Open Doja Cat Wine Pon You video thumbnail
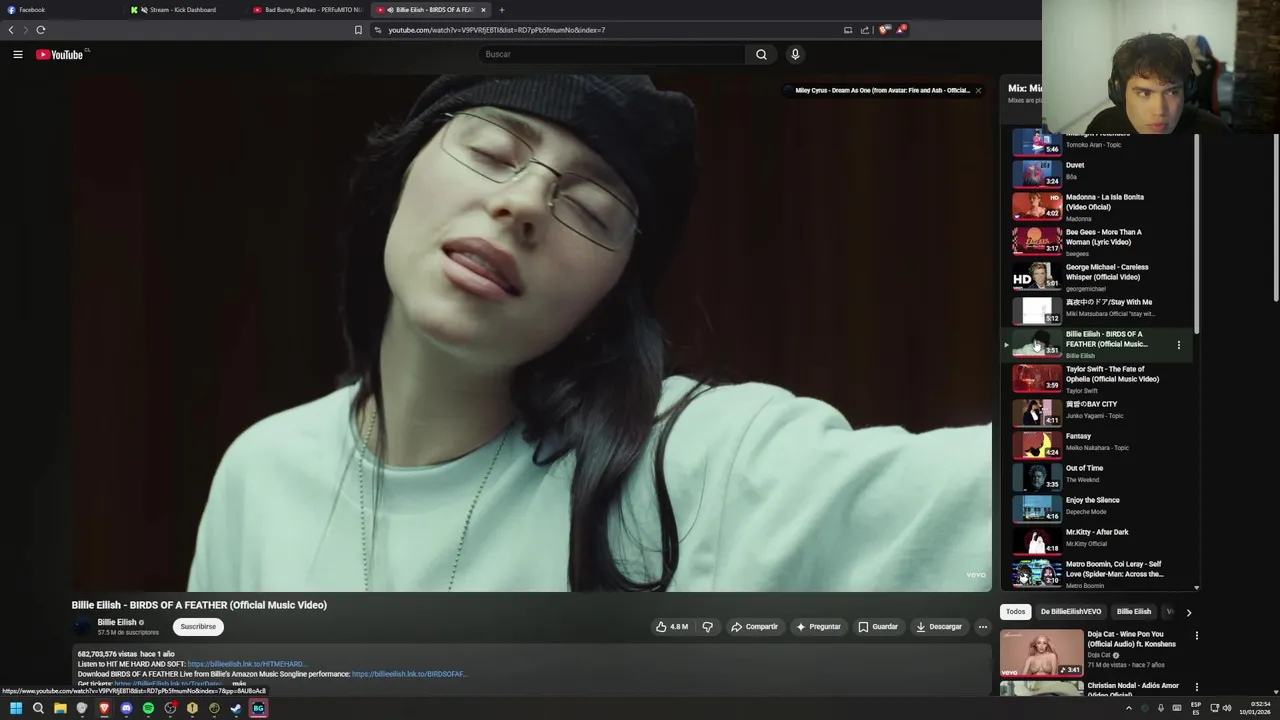The width and height of the screenshot is (1280, 720). 1042,653
